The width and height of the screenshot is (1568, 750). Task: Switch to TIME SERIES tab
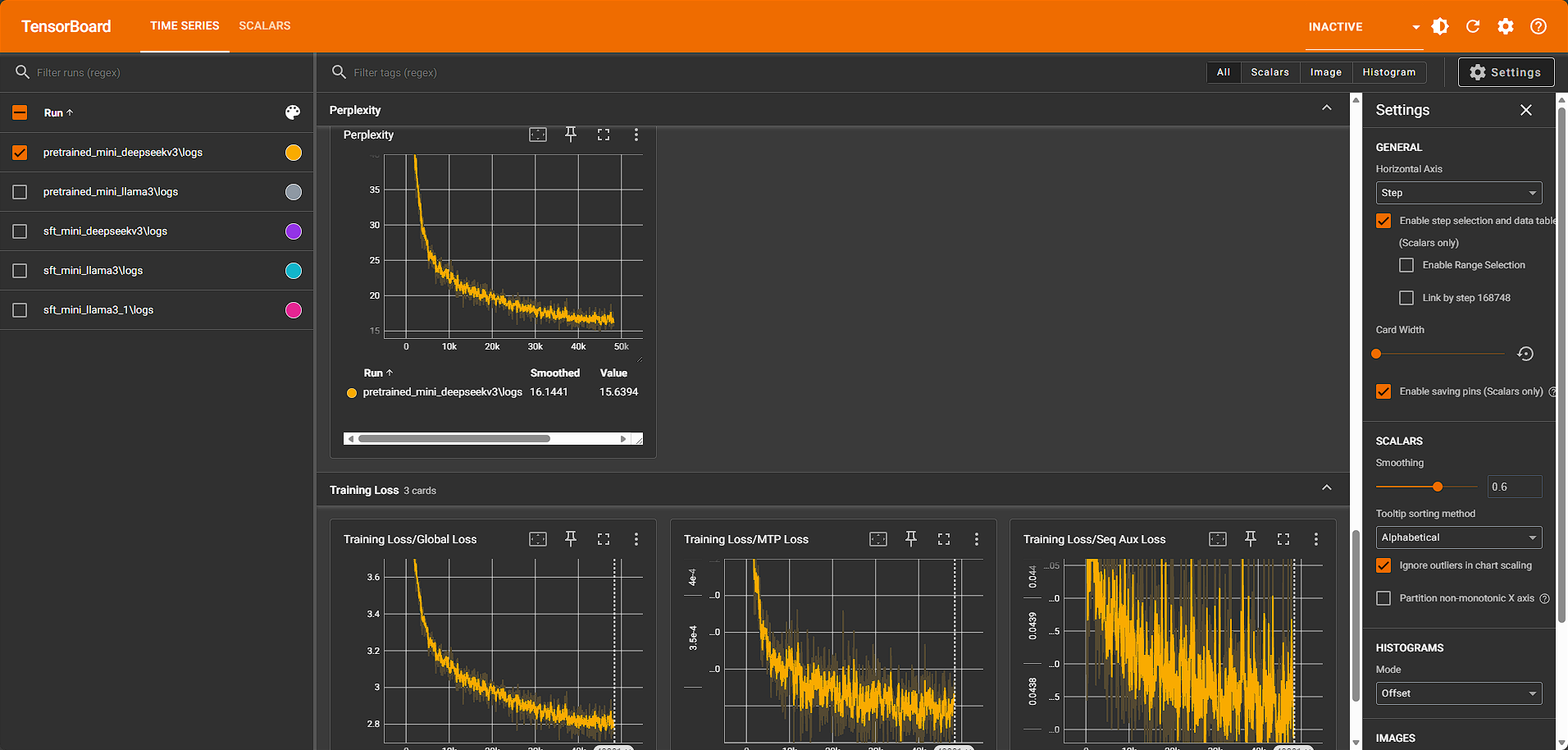[185, 26]
